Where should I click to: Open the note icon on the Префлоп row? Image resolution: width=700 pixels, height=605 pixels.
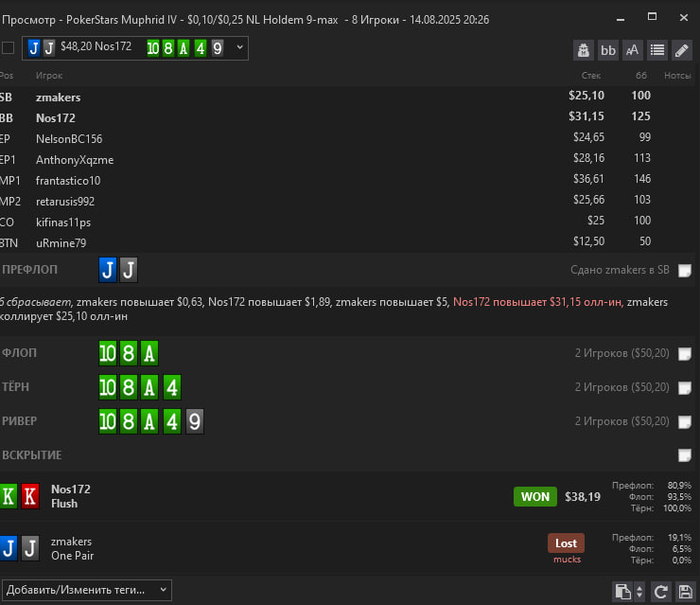(x=684, y=271)
